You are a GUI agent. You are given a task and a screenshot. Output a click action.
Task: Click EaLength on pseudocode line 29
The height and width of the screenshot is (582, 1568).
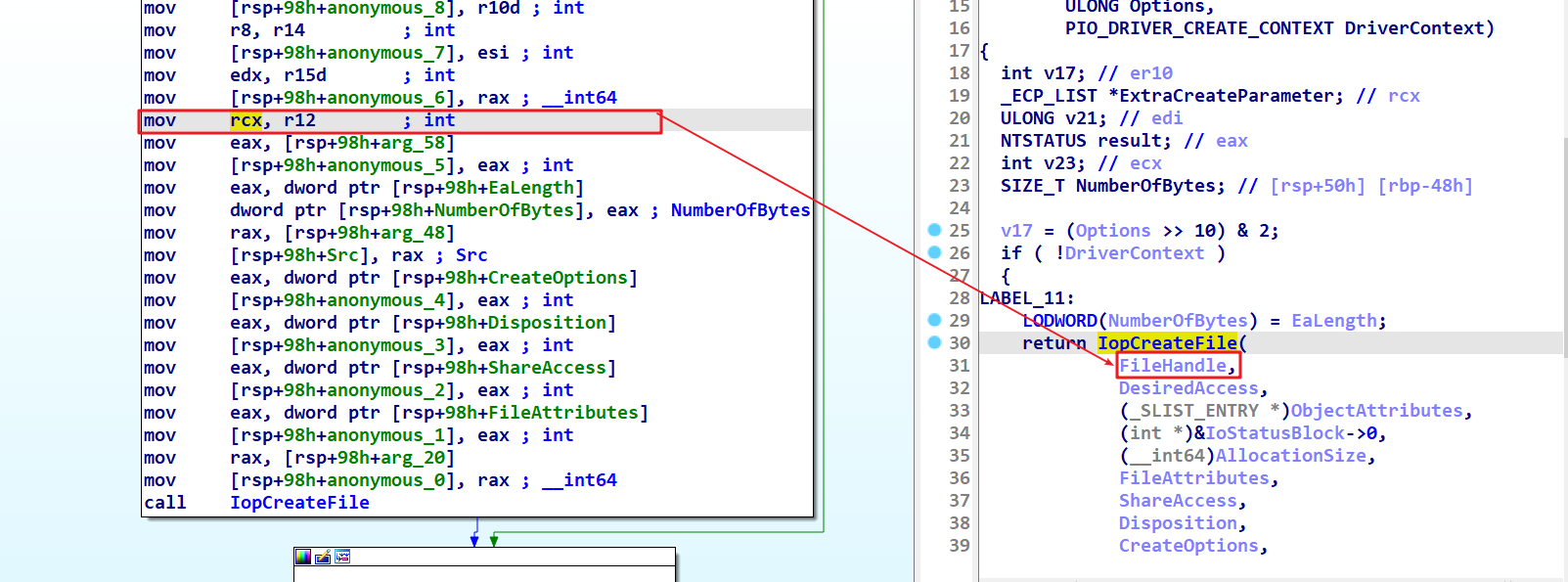pyautogui.click(x=1334, y=321)
